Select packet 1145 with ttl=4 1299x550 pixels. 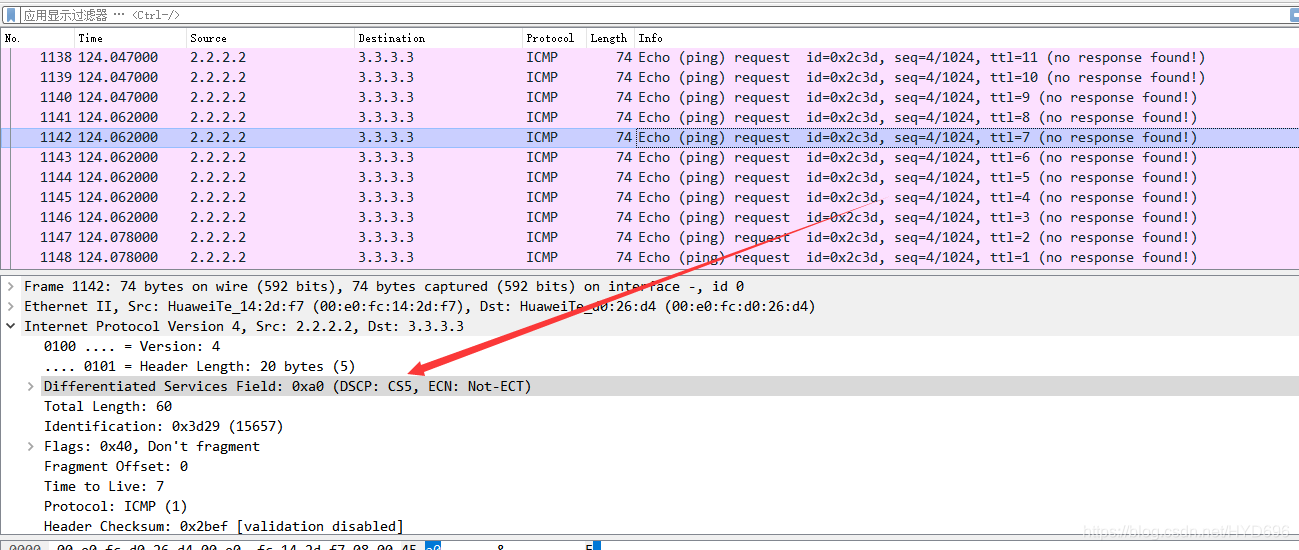click(650, 198)
